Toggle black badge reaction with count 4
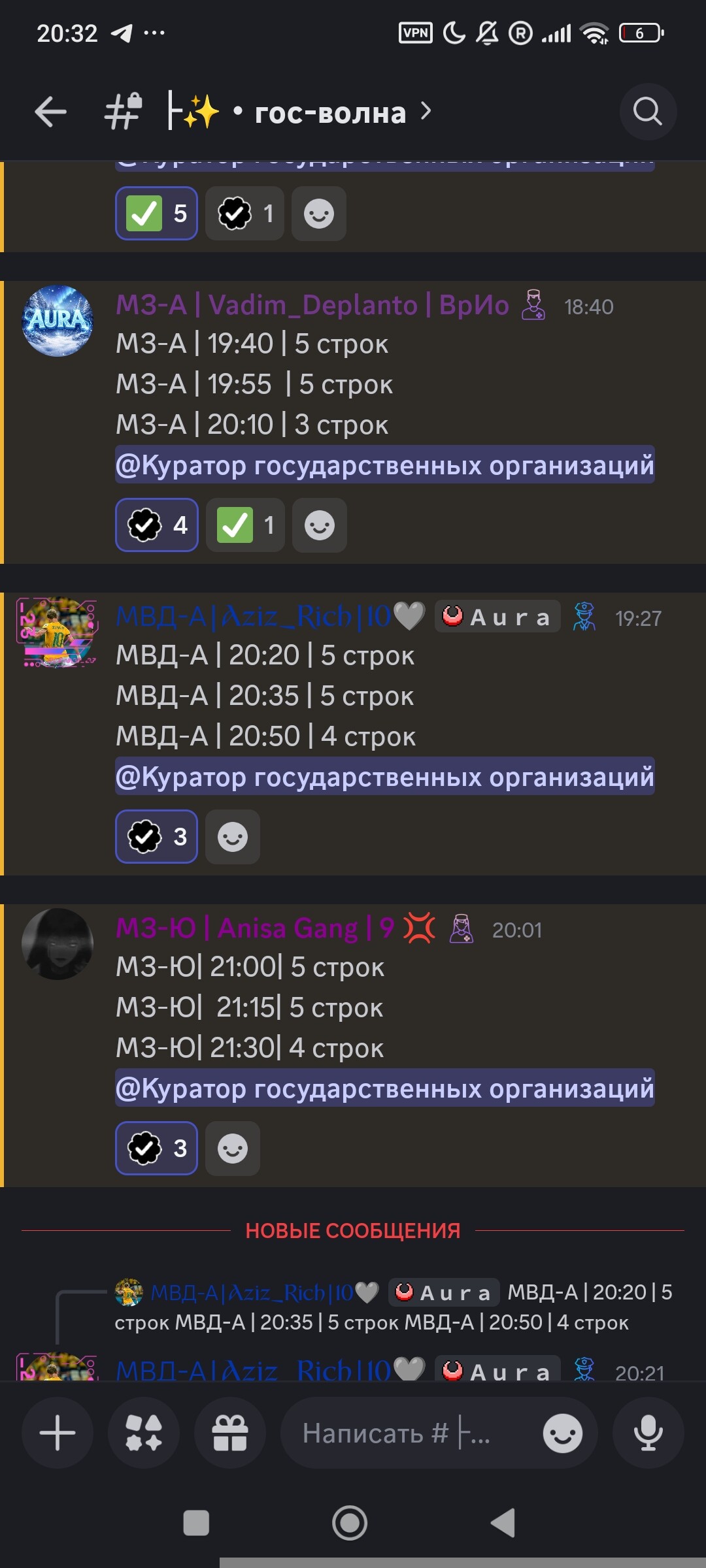 click(157, 525)
